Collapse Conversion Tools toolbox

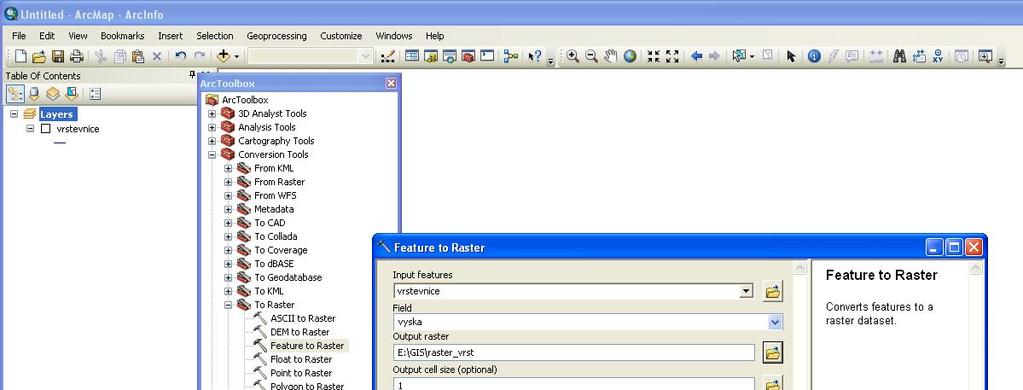click(x=212, y=155)
